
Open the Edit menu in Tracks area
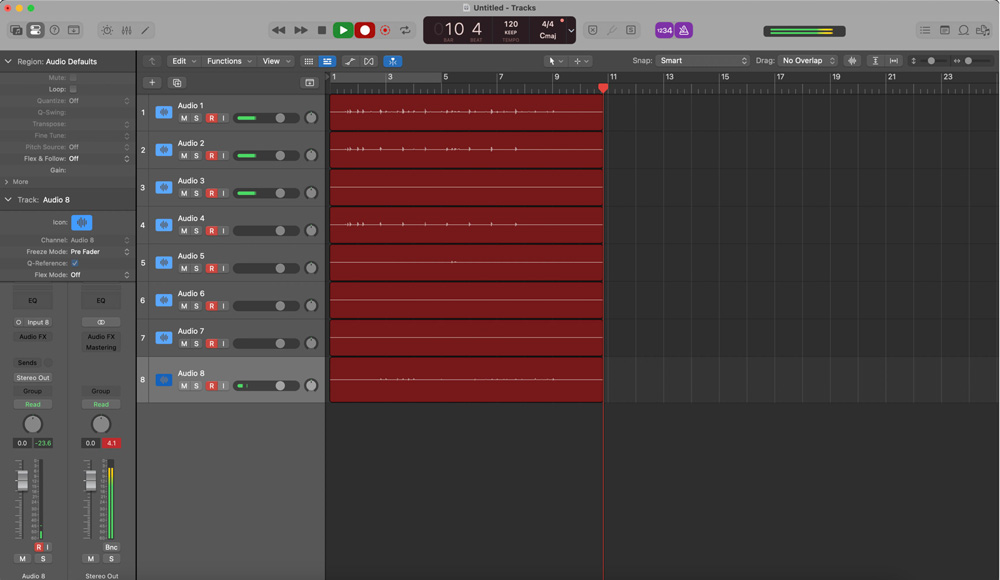point(183,61)
